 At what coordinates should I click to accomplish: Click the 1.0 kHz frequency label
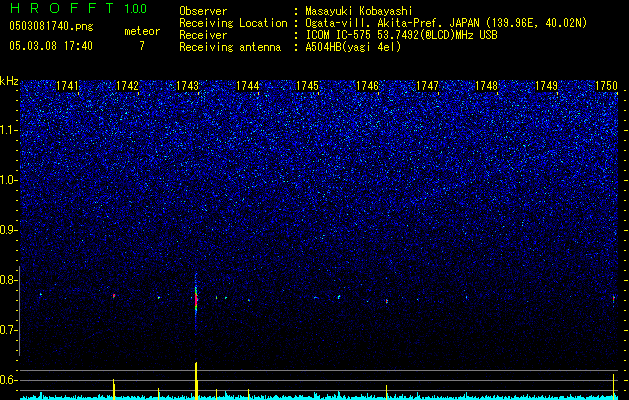click(x=7, y=180)
